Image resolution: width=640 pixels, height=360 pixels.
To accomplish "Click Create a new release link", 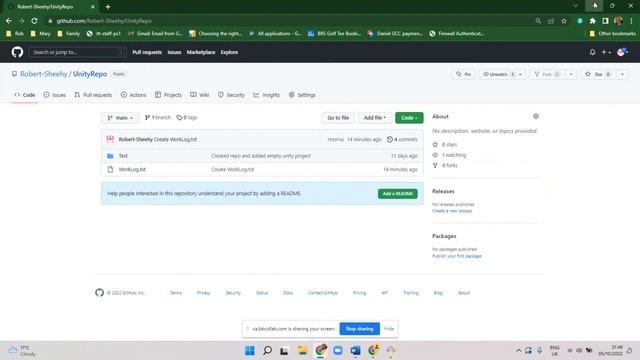I will point(452,211).
